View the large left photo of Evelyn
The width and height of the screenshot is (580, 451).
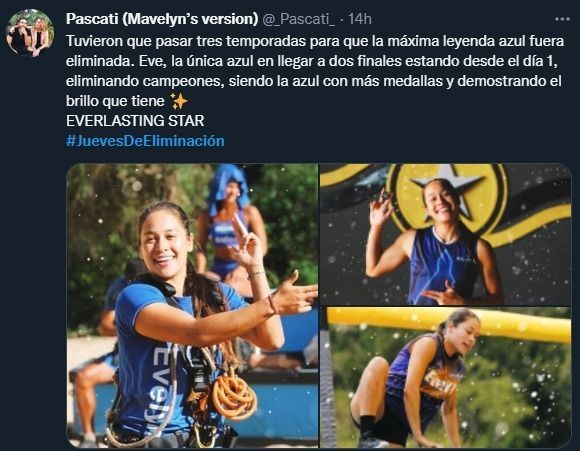click(192, 306)
